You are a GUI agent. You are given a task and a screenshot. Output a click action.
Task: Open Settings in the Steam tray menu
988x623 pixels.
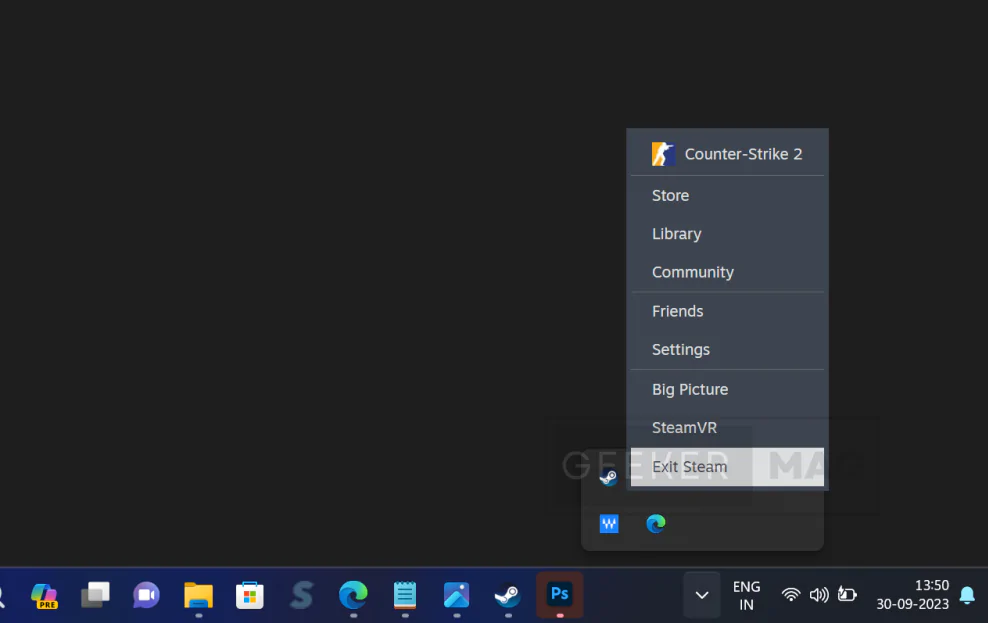pyautogui.click(x=727, y=350)
